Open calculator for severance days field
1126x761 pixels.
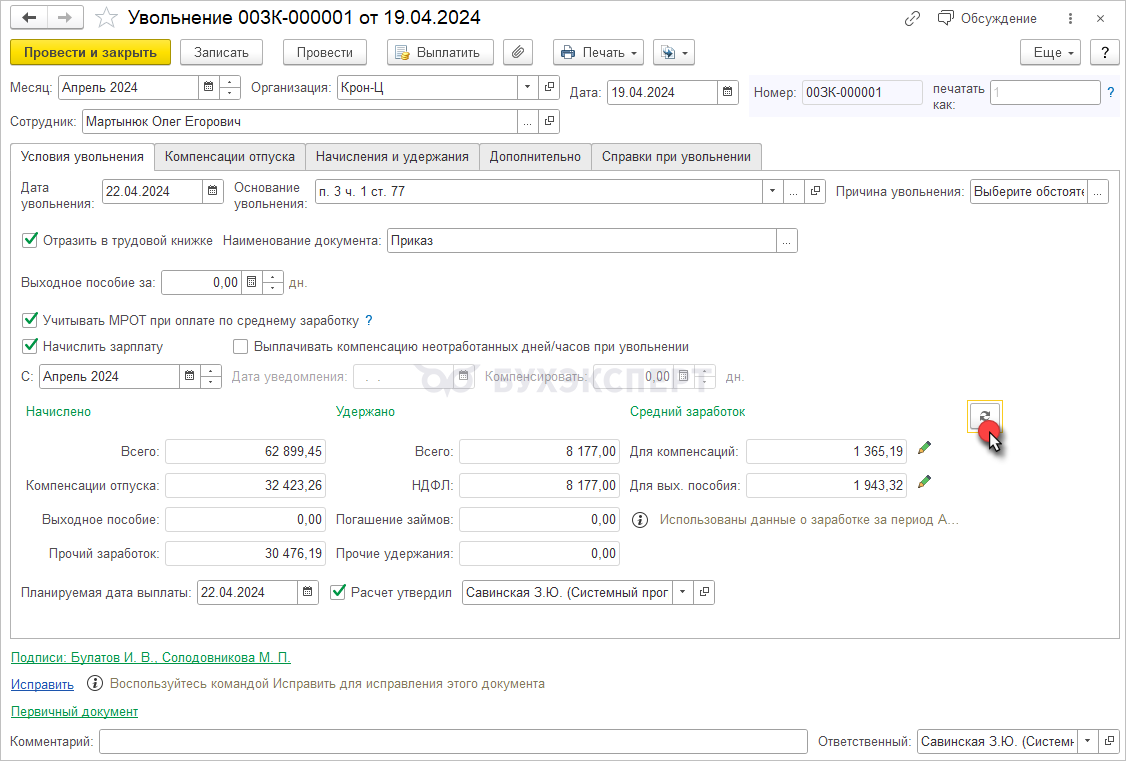pos(252,283)
